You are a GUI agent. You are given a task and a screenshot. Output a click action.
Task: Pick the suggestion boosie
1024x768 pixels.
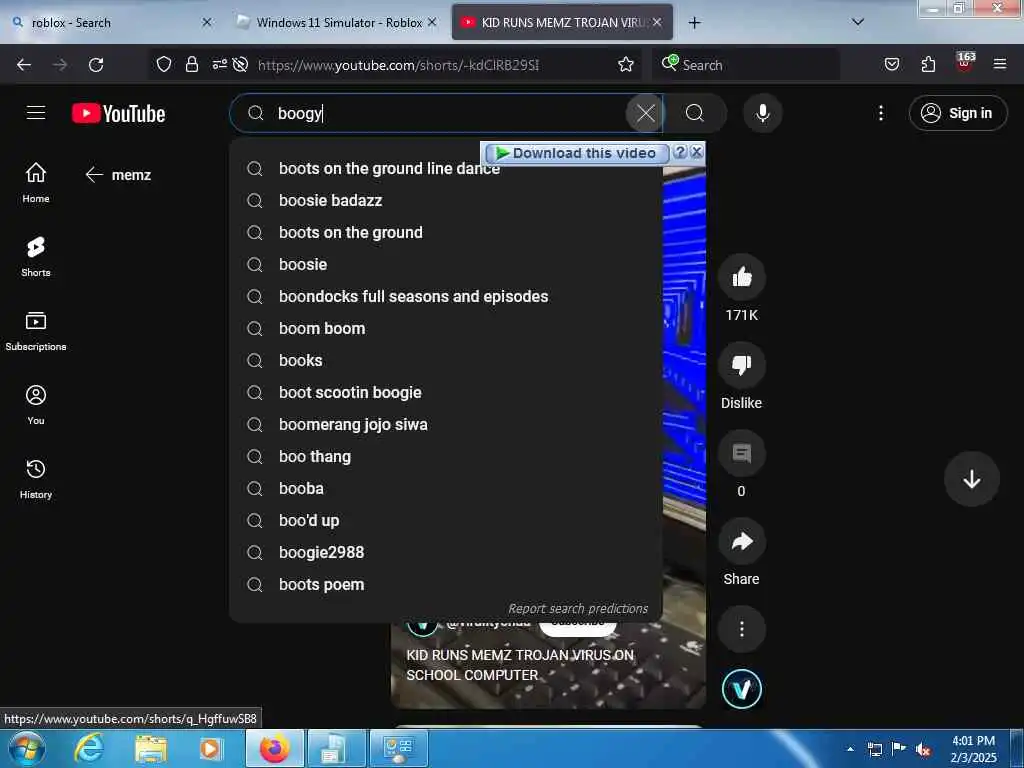[x=445, y=264]
